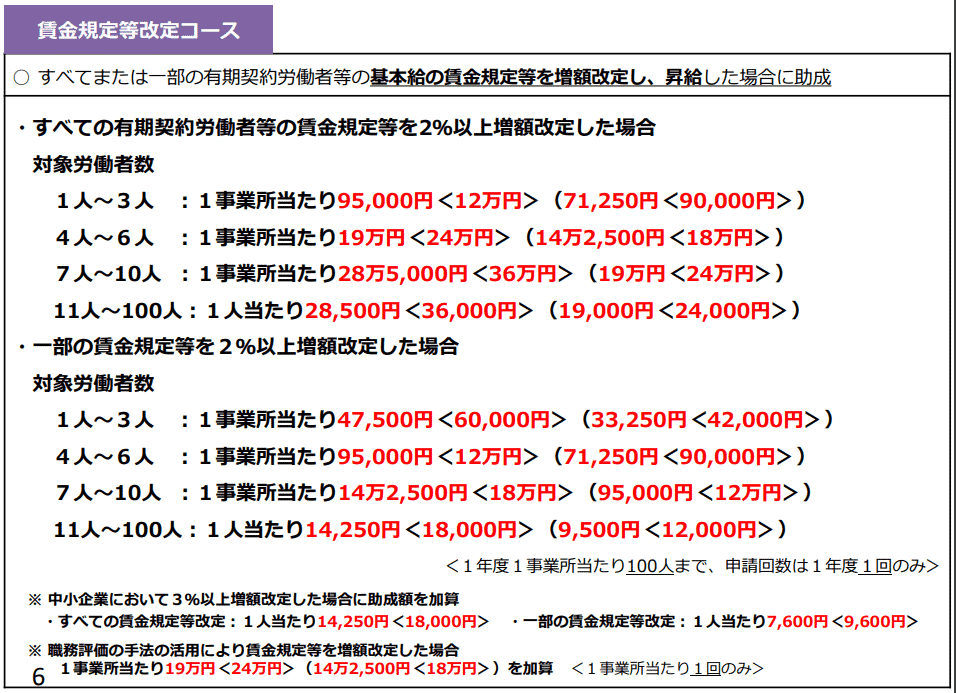Click the red amount 28,500円
This screenshot has width=956, height=693.
tap(352, 311)
